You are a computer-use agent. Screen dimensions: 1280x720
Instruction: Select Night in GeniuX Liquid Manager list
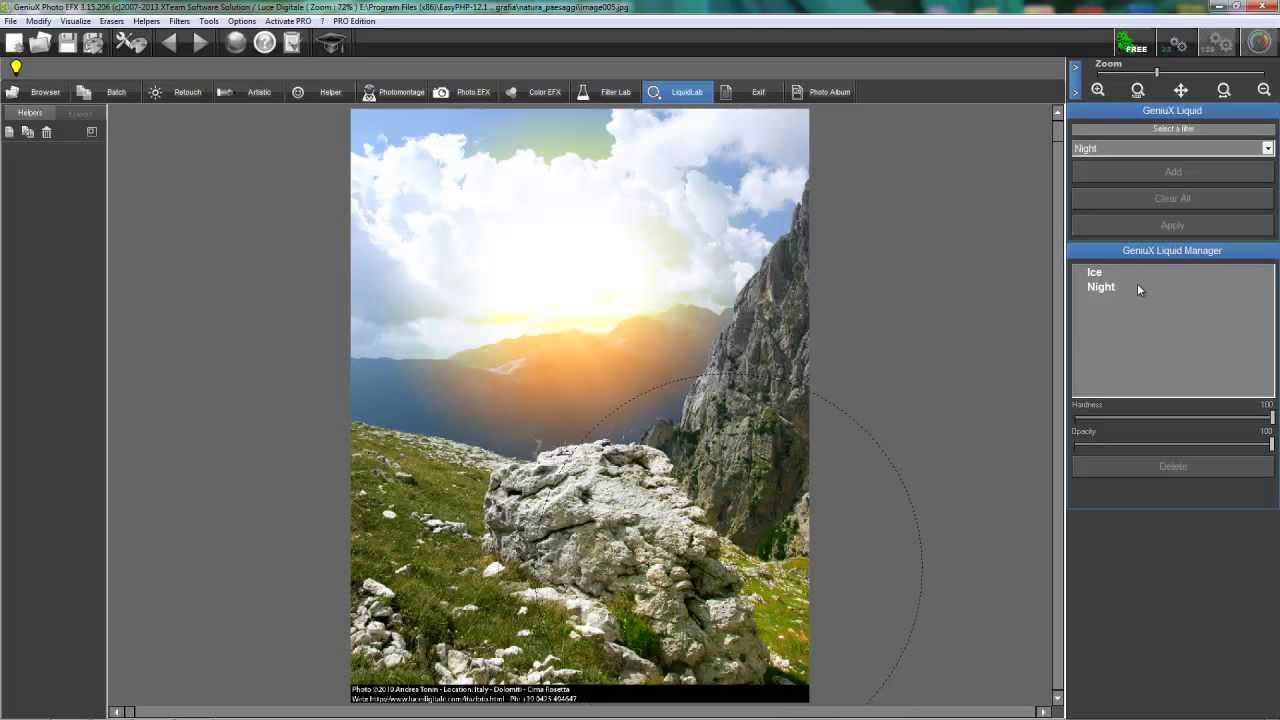[1101, 287]
